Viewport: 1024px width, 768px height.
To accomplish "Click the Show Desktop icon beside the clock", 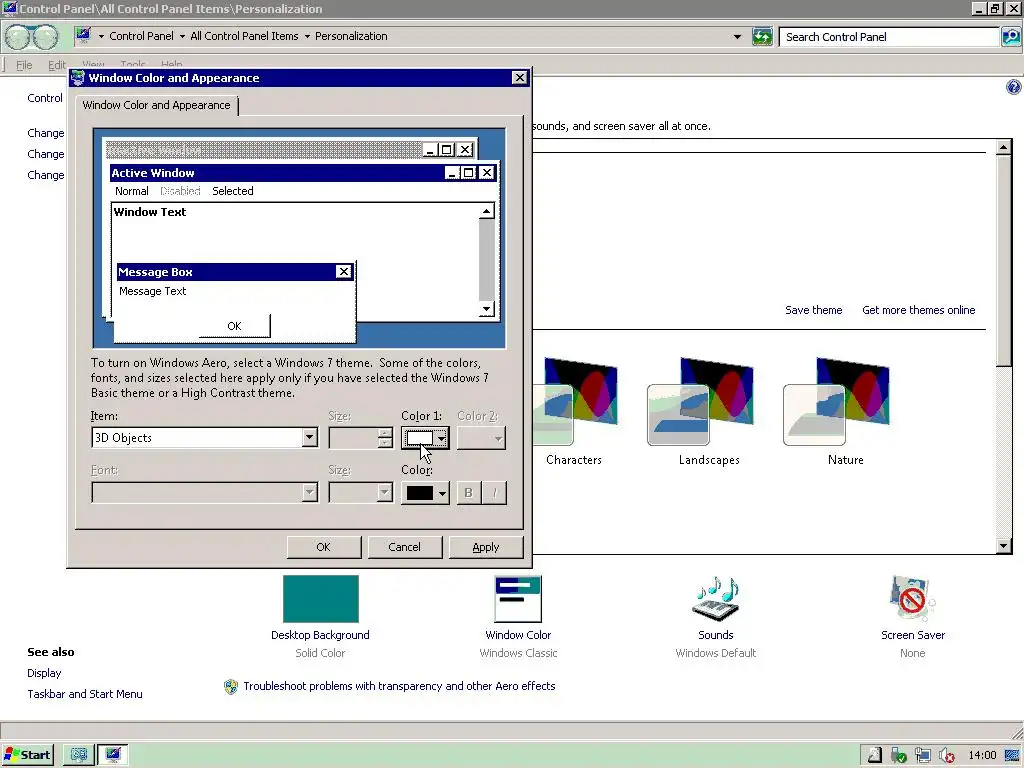I will (1012, 756).
